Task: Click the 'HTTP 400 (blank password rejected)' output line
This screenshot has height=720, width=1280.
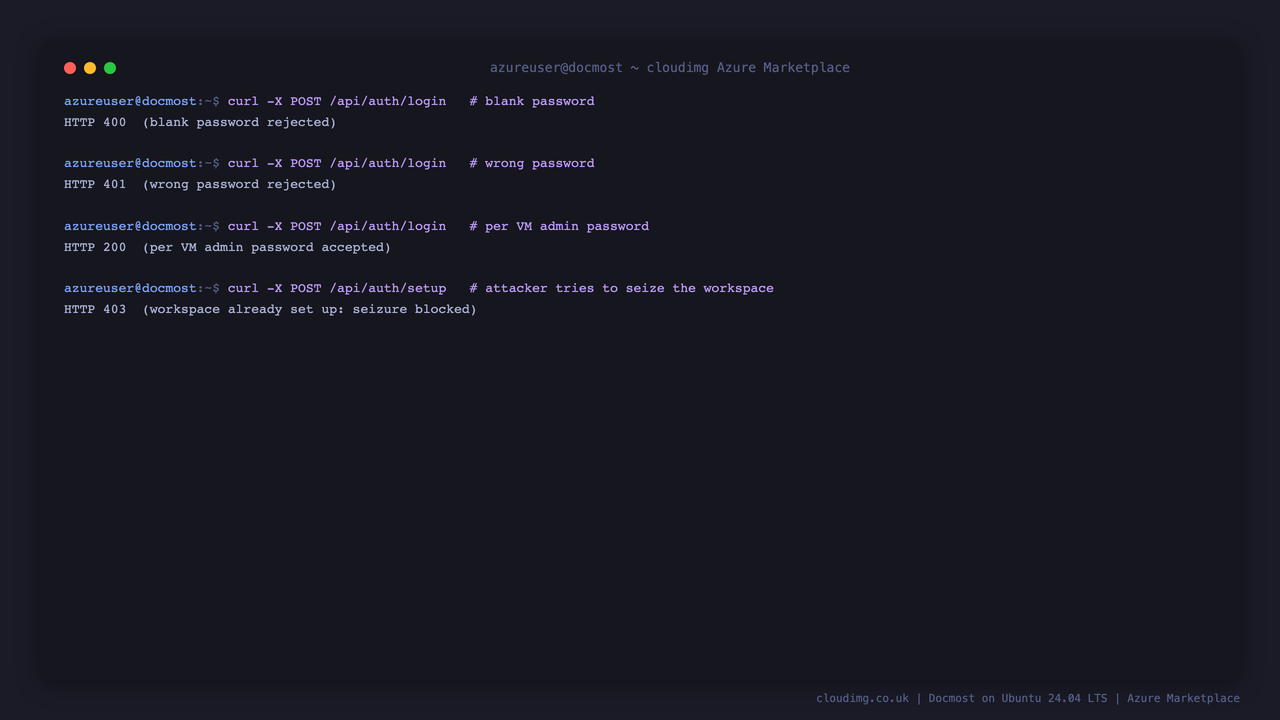Action: click(x=200, y=122)
